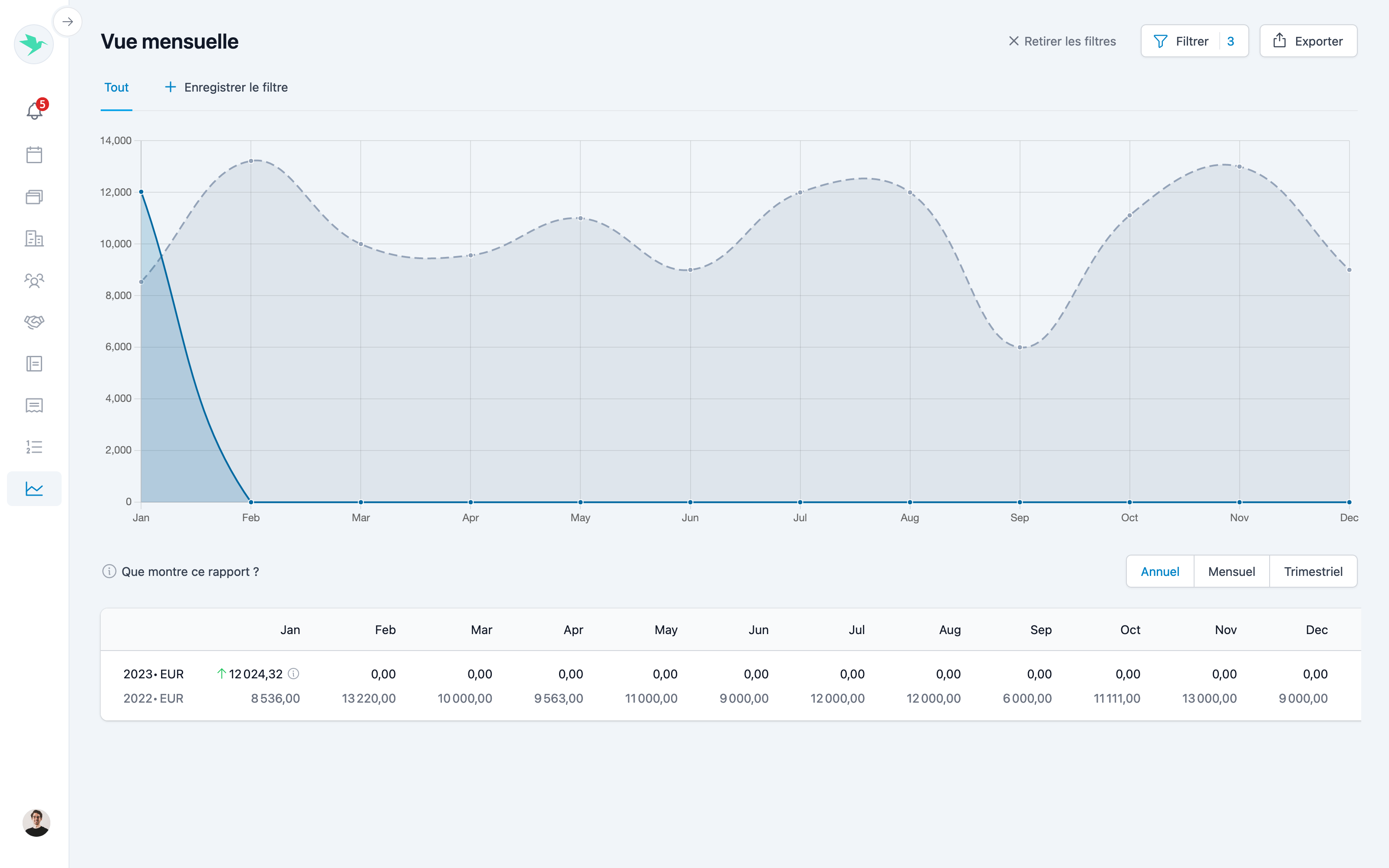Open the Filtrer button

pyautogui.click(x=1195, y=41)
